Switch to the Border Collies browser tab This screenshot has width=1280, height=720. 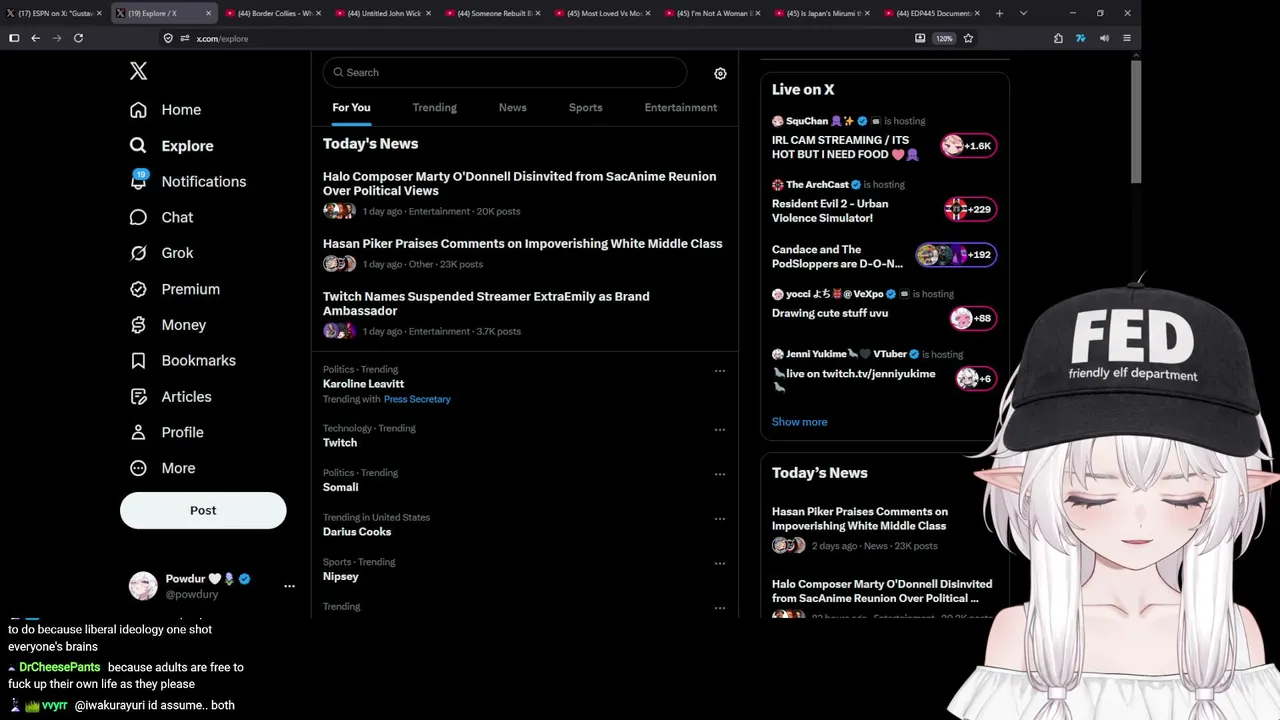pos(272,13)
